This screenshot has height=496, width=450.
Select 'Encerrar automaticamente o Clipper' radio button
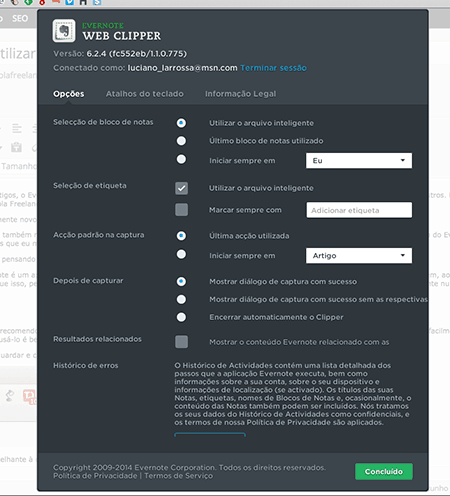coord(181,317)
